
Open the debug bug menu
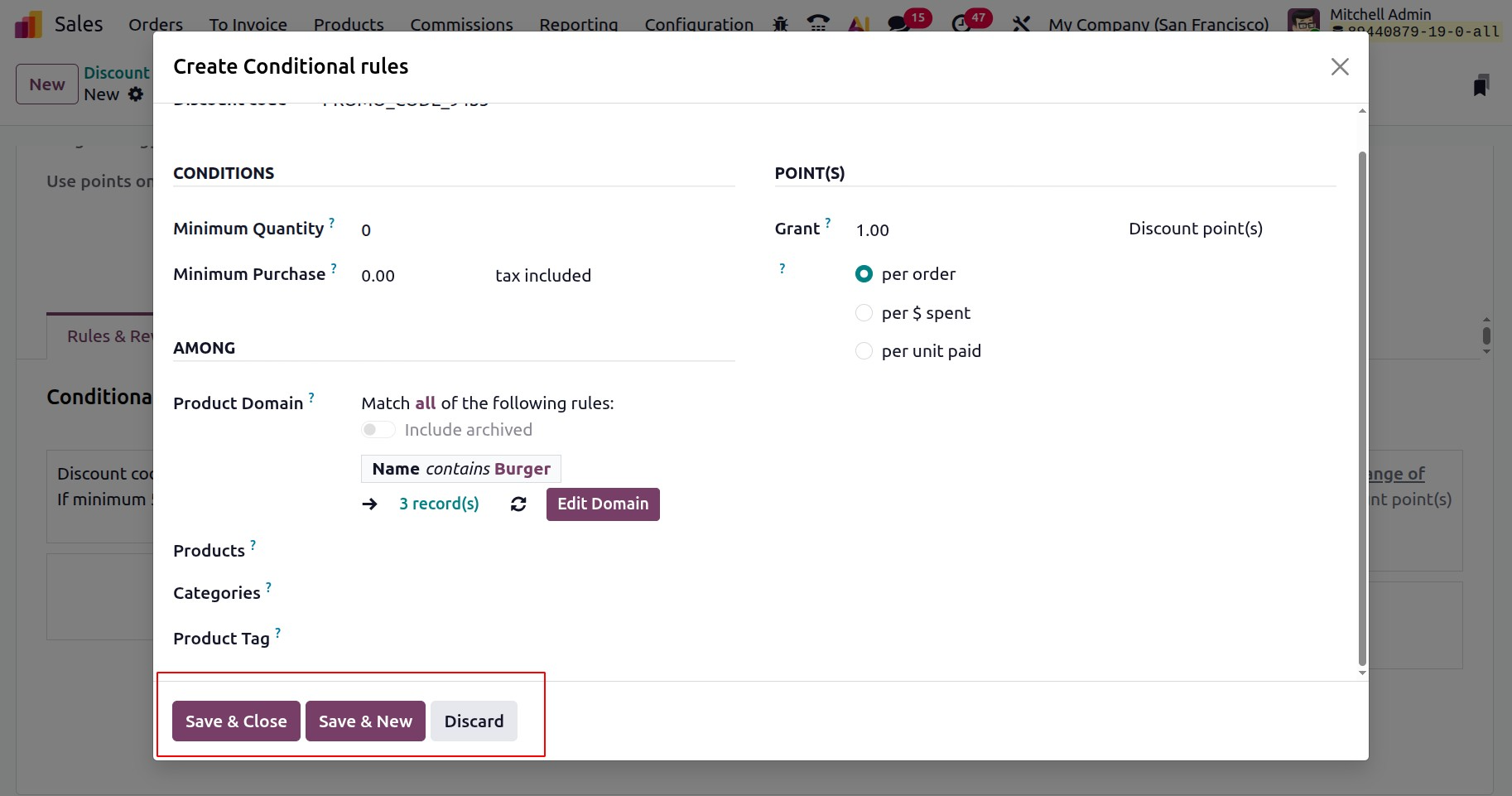[x=780, y=24]
